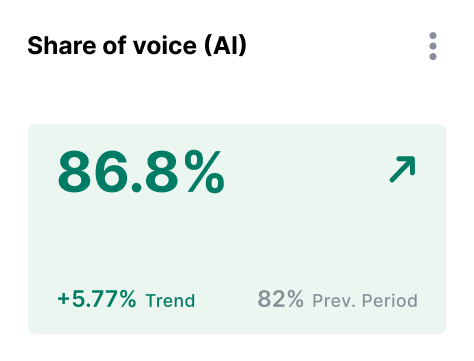Click the word Share in the heading
Image resolution: width=474 pixels, height=361 pixels.
(x=62, y=46)
